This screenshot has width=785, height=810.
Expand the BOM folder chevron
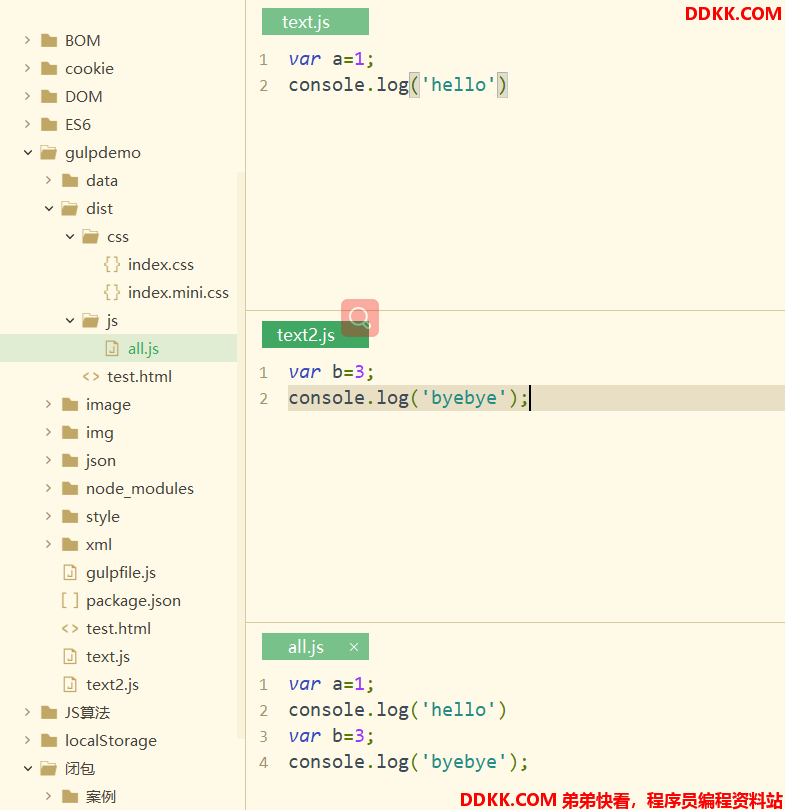(27, 40)
